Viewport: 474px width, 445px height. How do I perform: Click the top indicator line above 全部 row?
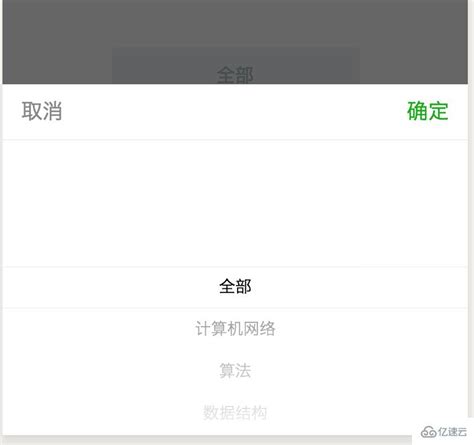point(235,267)
